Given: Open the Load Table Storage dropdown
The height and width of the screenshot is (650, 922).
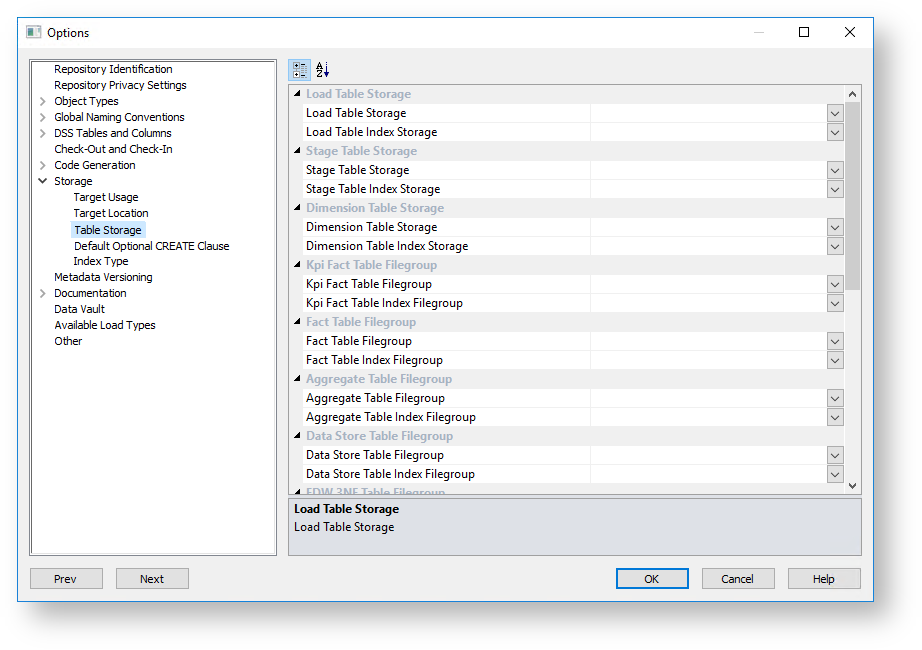Looking at the screenshot, I should point(835,113).
